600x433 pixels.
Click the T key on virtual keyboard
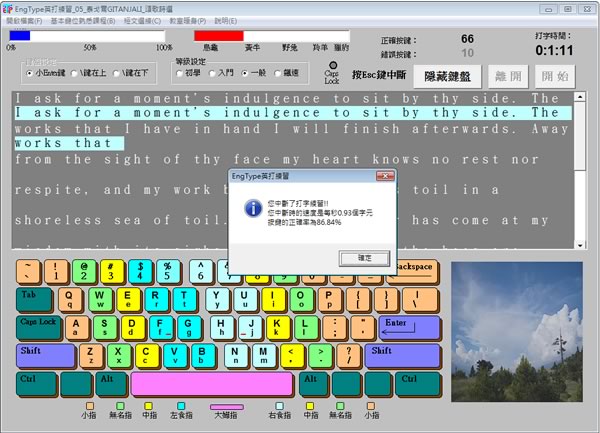click(184, 300)
